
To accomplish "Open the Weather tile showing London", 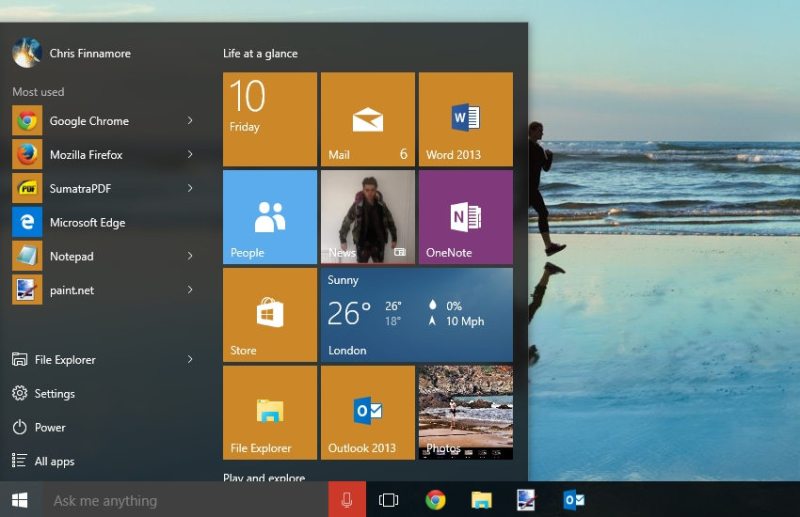I will 417,315.
